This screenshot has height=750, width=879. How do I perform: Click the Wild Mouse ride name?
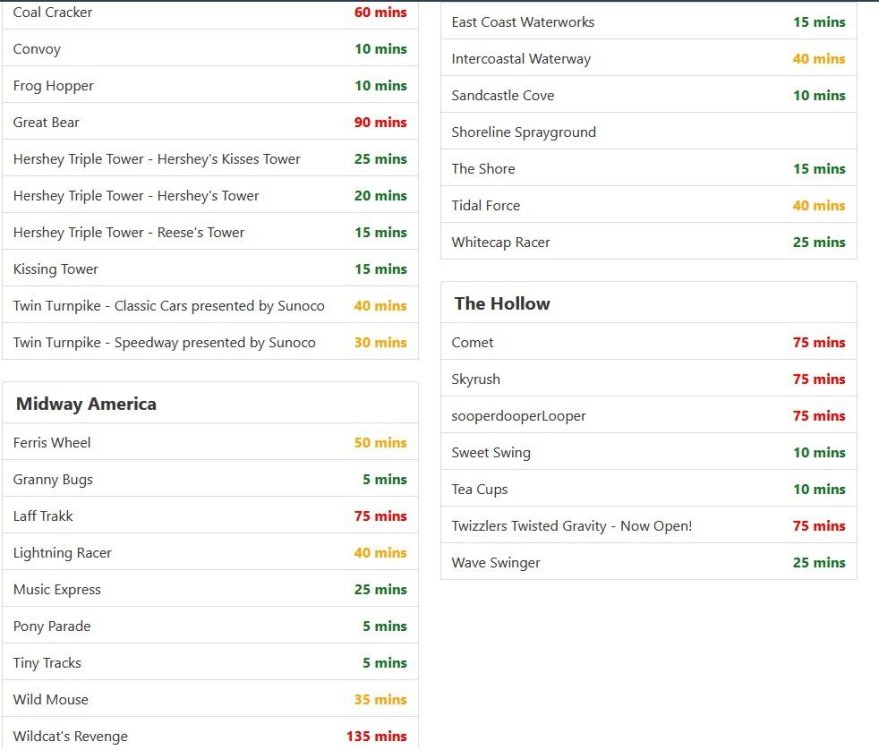pos(51,700)
